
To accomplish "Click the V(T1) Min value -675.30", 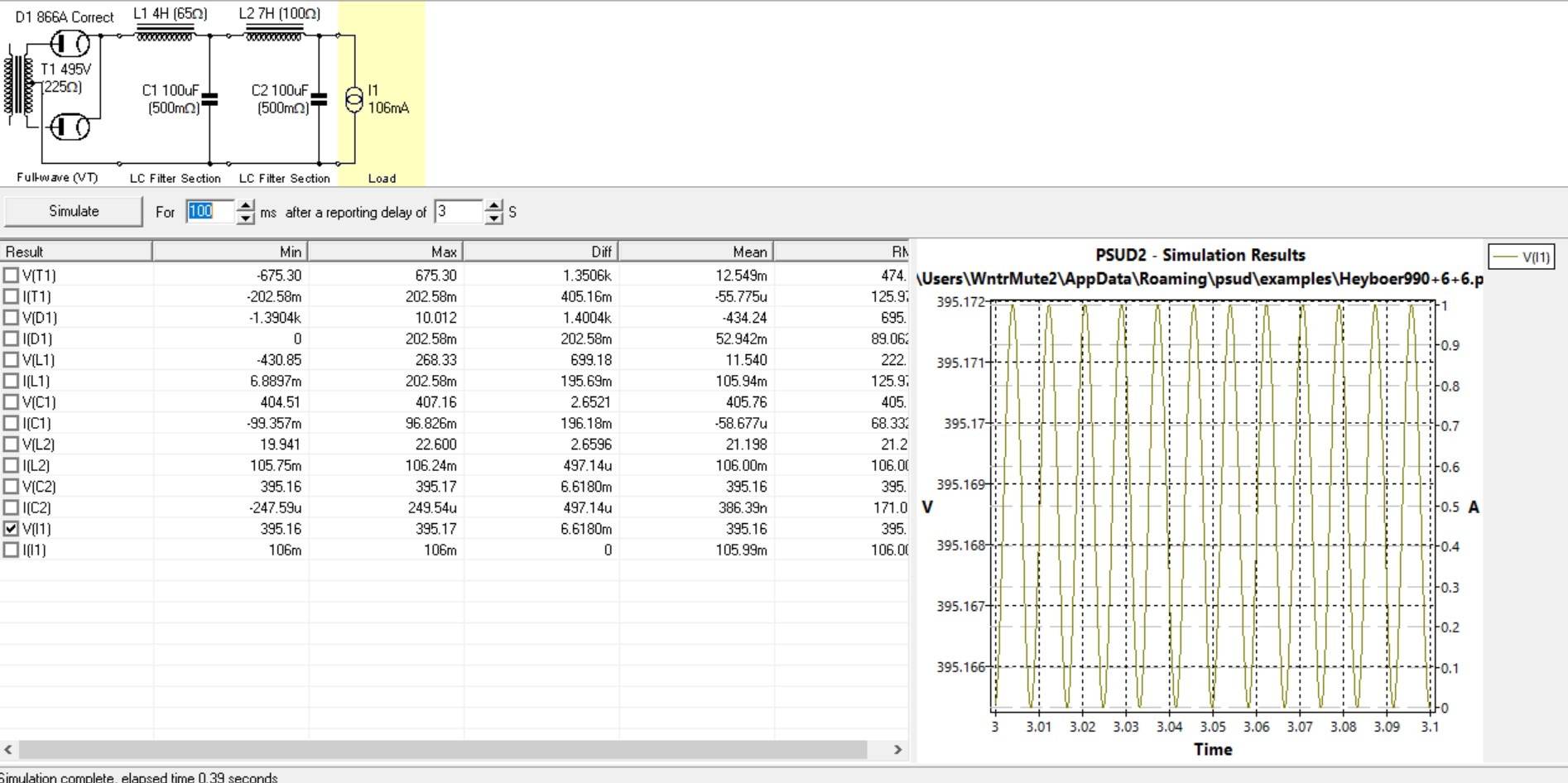I will [x=279, y=275].
